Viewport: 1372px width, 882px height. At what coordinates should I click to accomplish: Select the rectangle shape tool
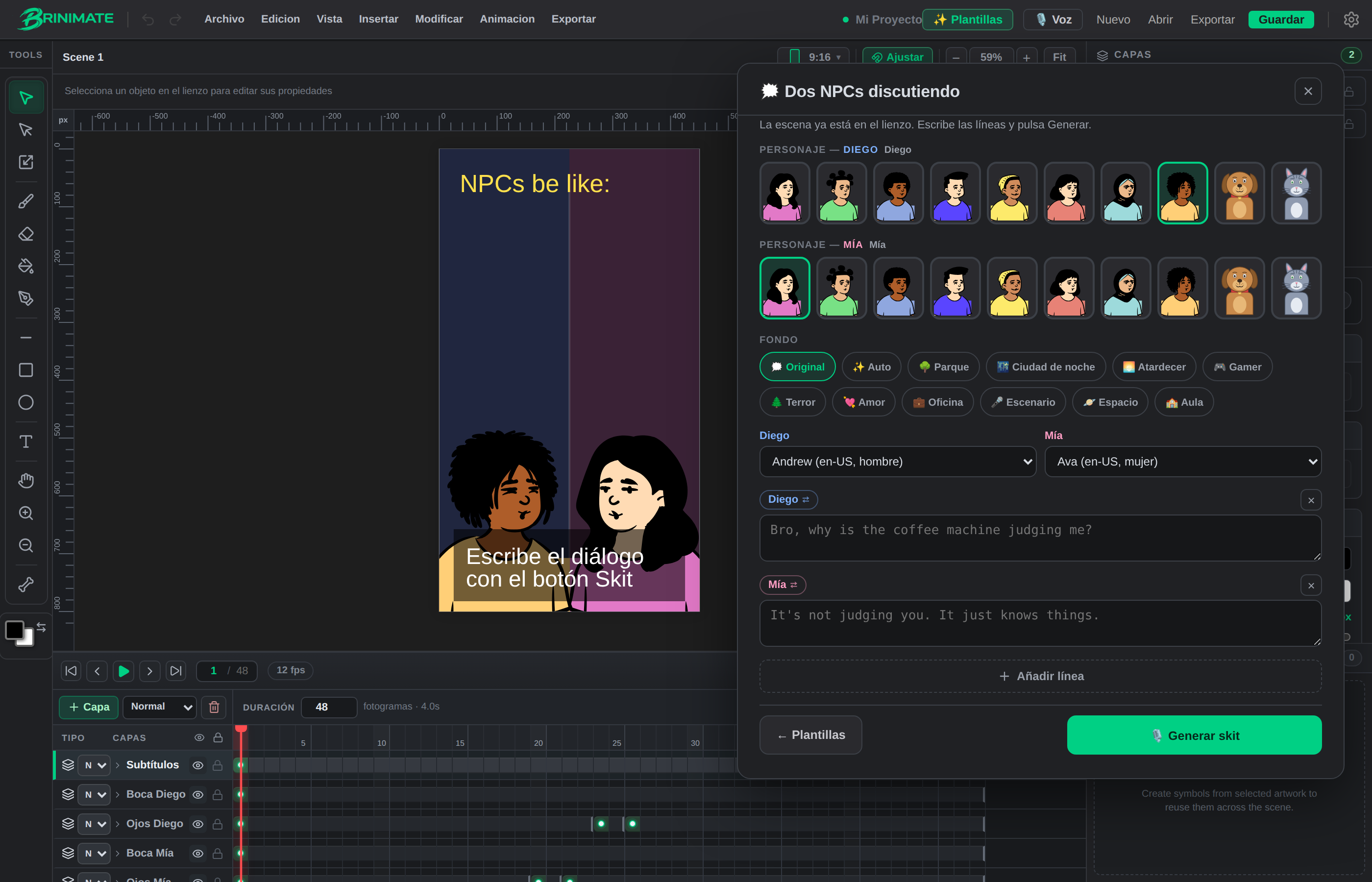pos(26,370)
